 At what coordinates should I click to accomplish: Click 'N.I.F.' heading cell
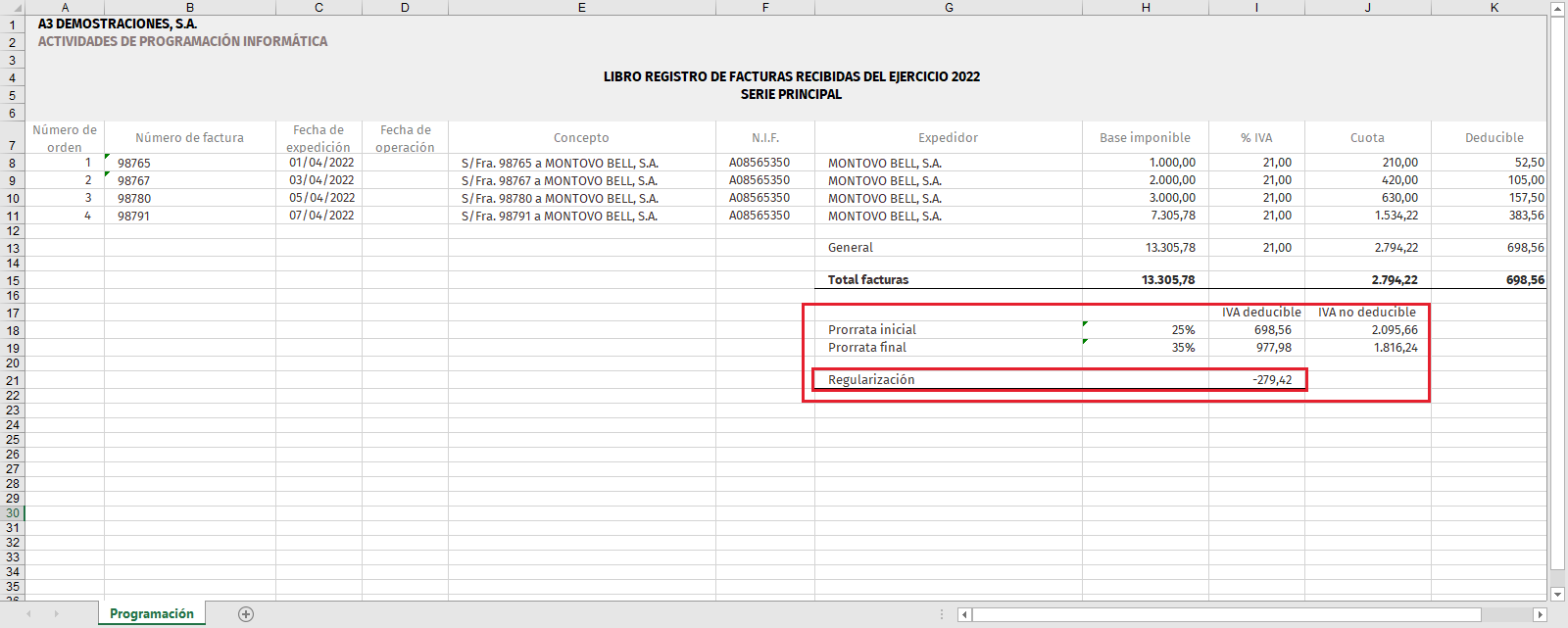point(765,138)
